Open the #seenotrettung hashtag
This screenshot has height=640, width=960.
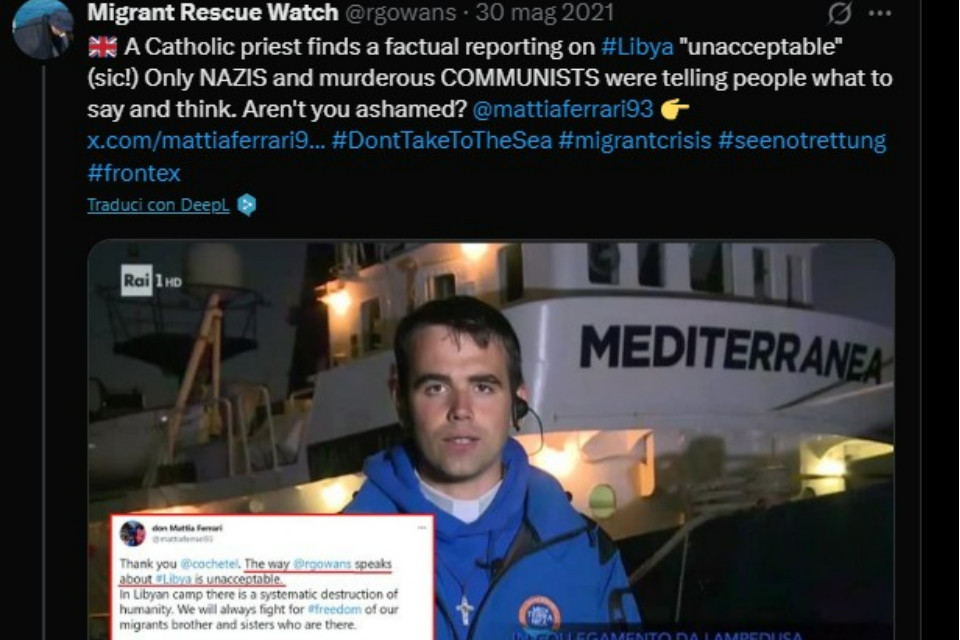[x=802, y=141]
